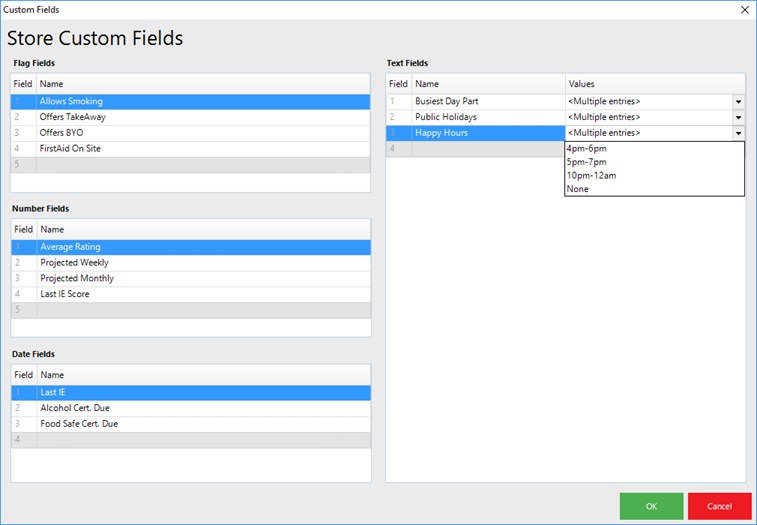Viewport: 757px width, 525px height.
Task: Choose the 4pm-6pm option in list
Action: click(586, 148)
